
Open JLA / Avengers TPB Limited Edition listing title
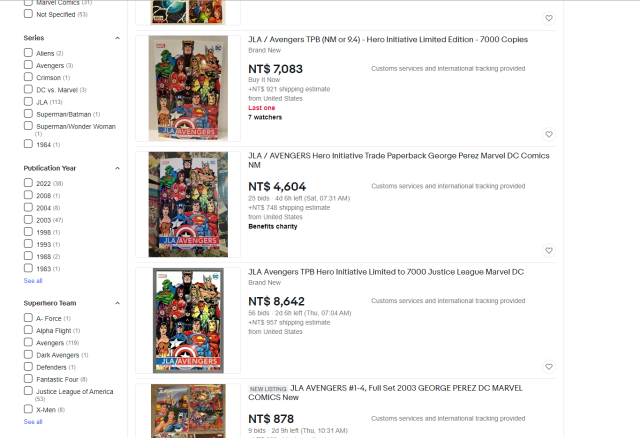click(x=388, y=40)
